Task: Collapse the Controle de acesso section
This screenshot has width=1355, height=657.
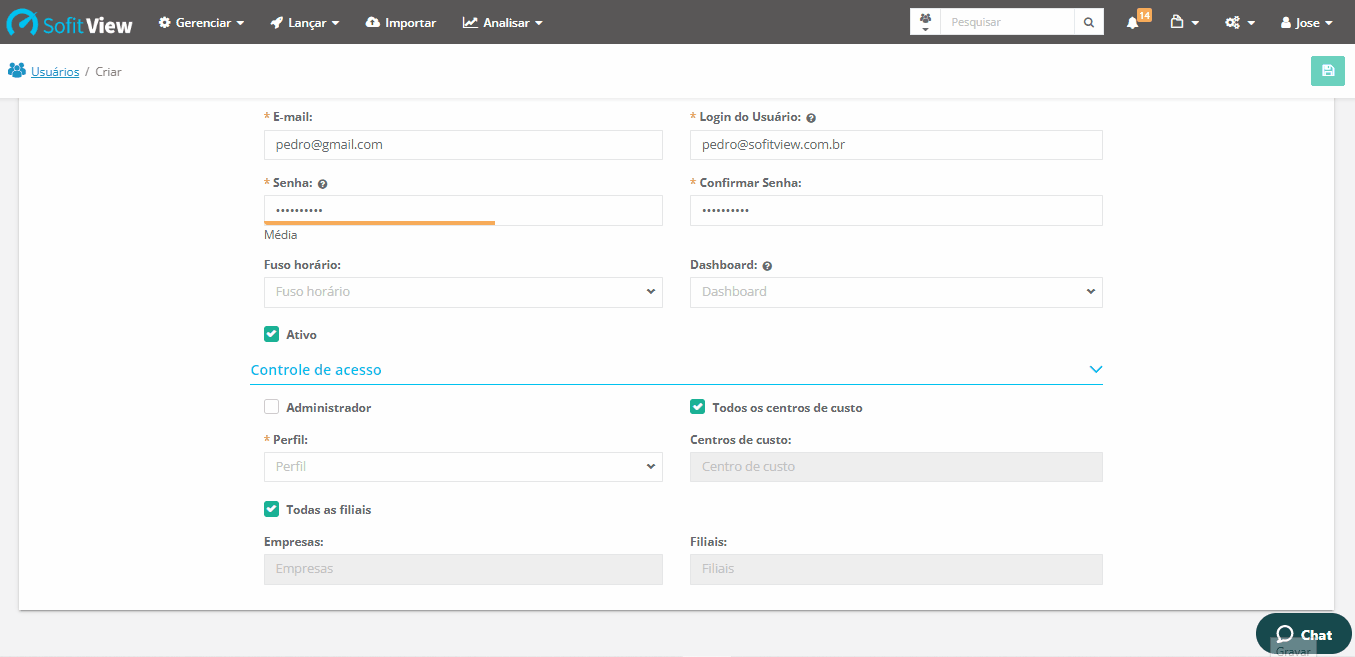Action: click(1095, 370)
